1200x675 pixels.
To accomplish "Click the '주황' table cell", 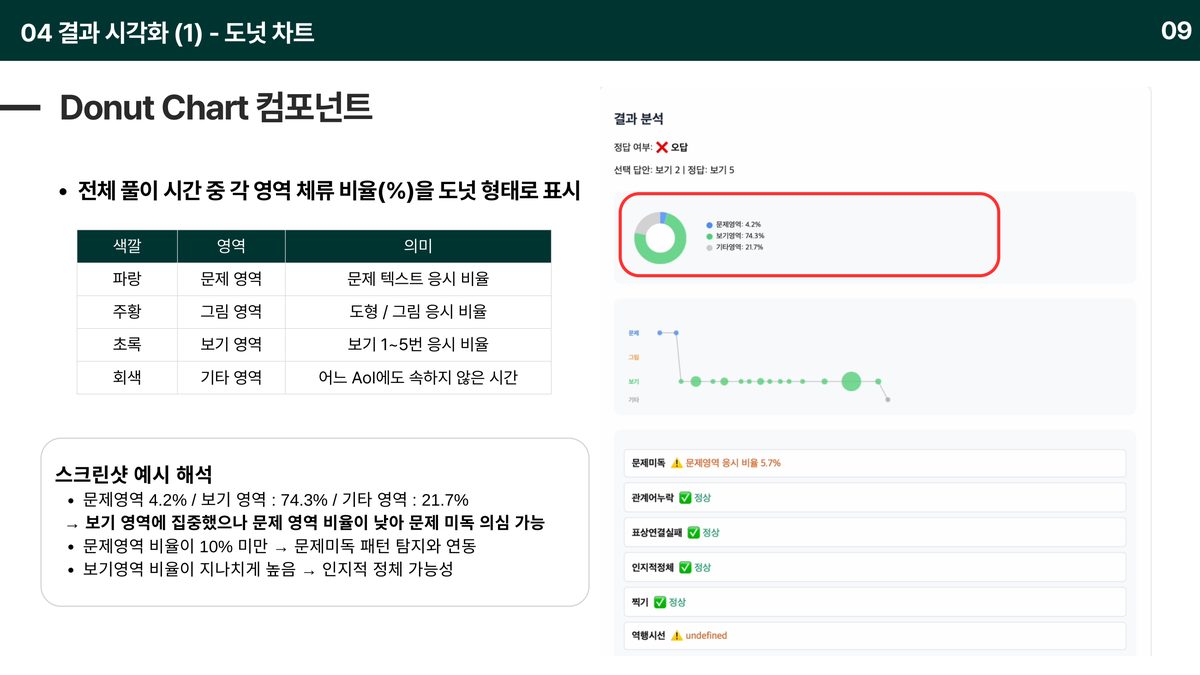I will pyautogui.click(x=127, y=312).
